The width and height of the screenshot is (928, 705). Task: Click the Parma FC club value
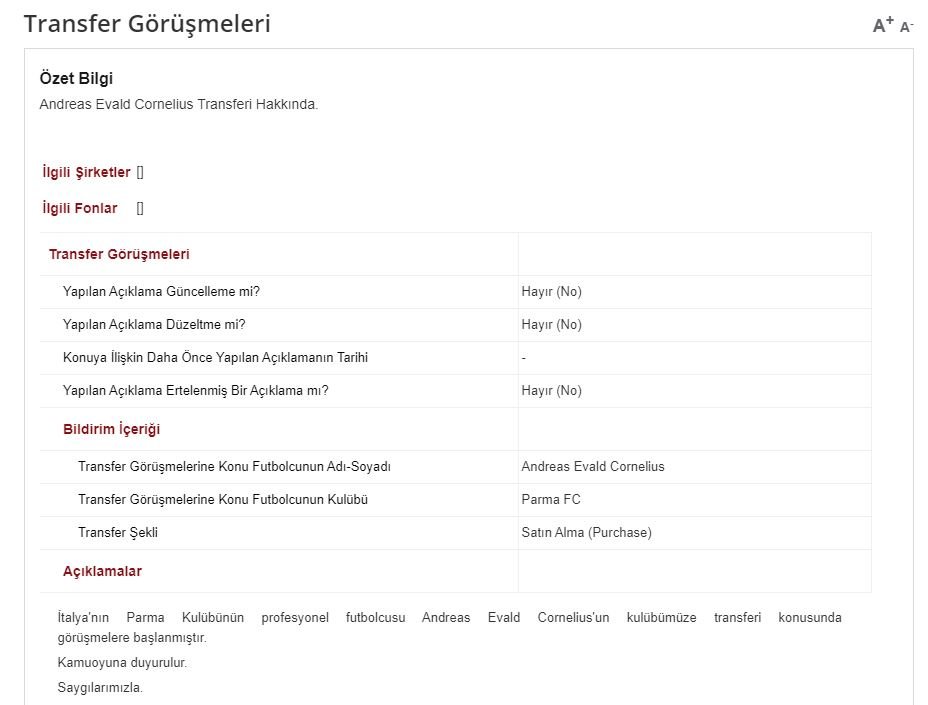coord(551,499)
